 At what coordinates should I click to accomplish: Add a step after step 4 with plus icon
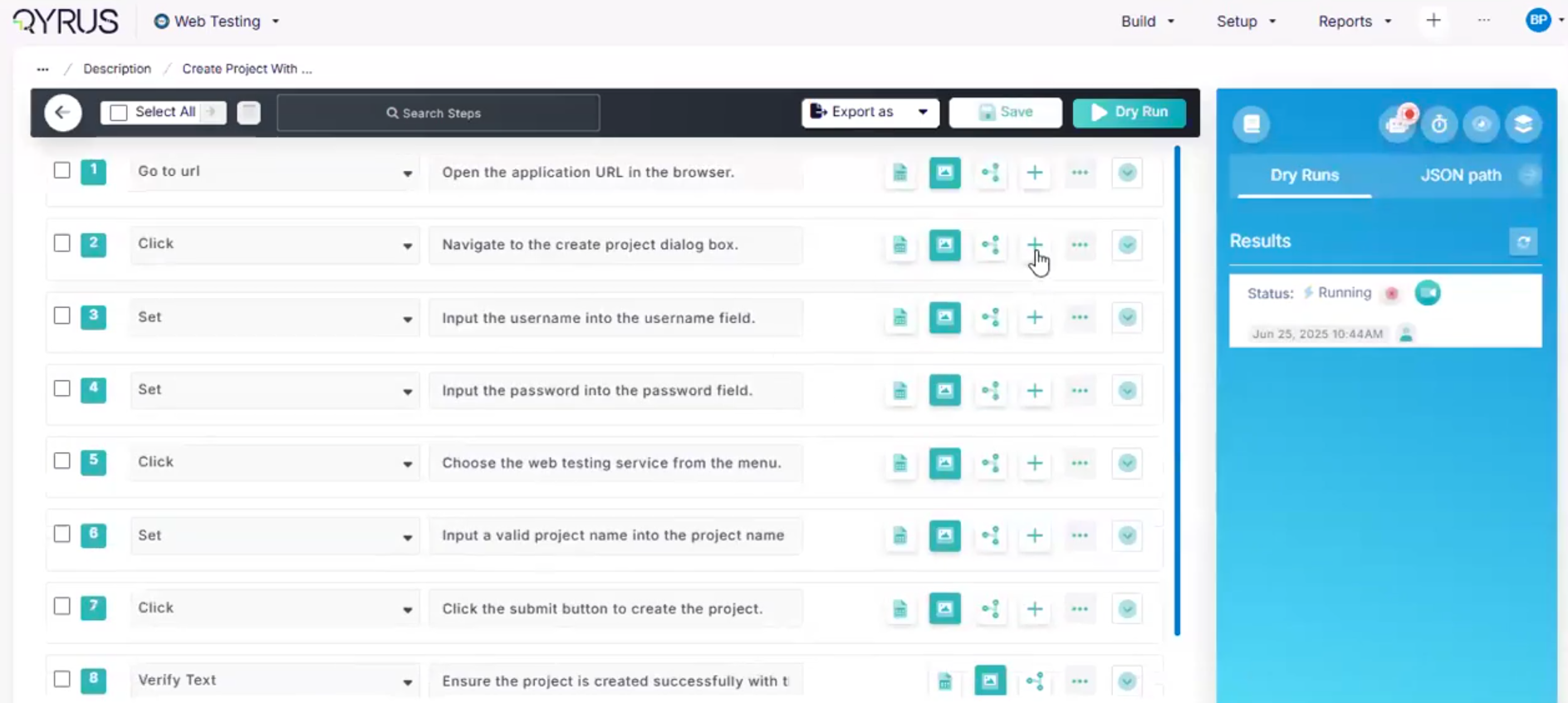tap(1034, 391)
